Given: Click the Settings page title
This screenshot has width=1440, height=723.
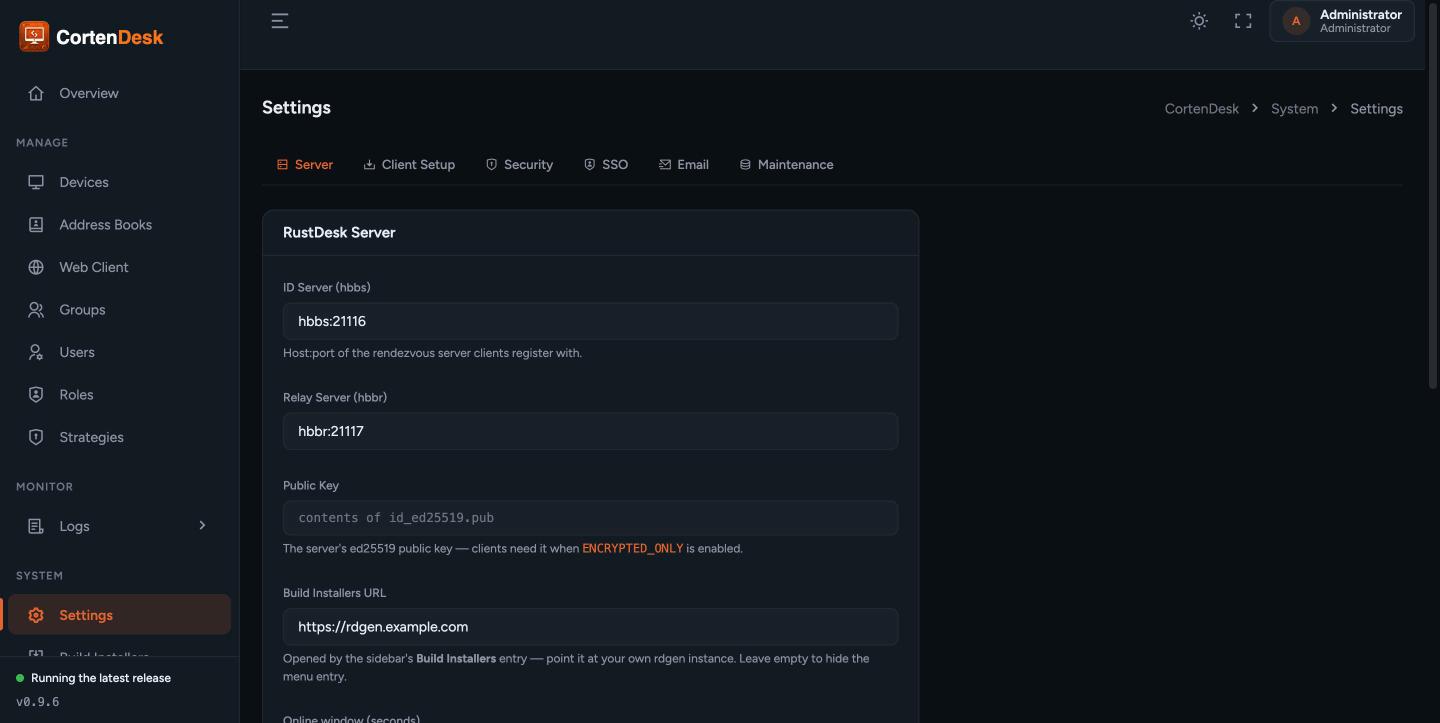Looking at the screenshot, I should point(296,108).
